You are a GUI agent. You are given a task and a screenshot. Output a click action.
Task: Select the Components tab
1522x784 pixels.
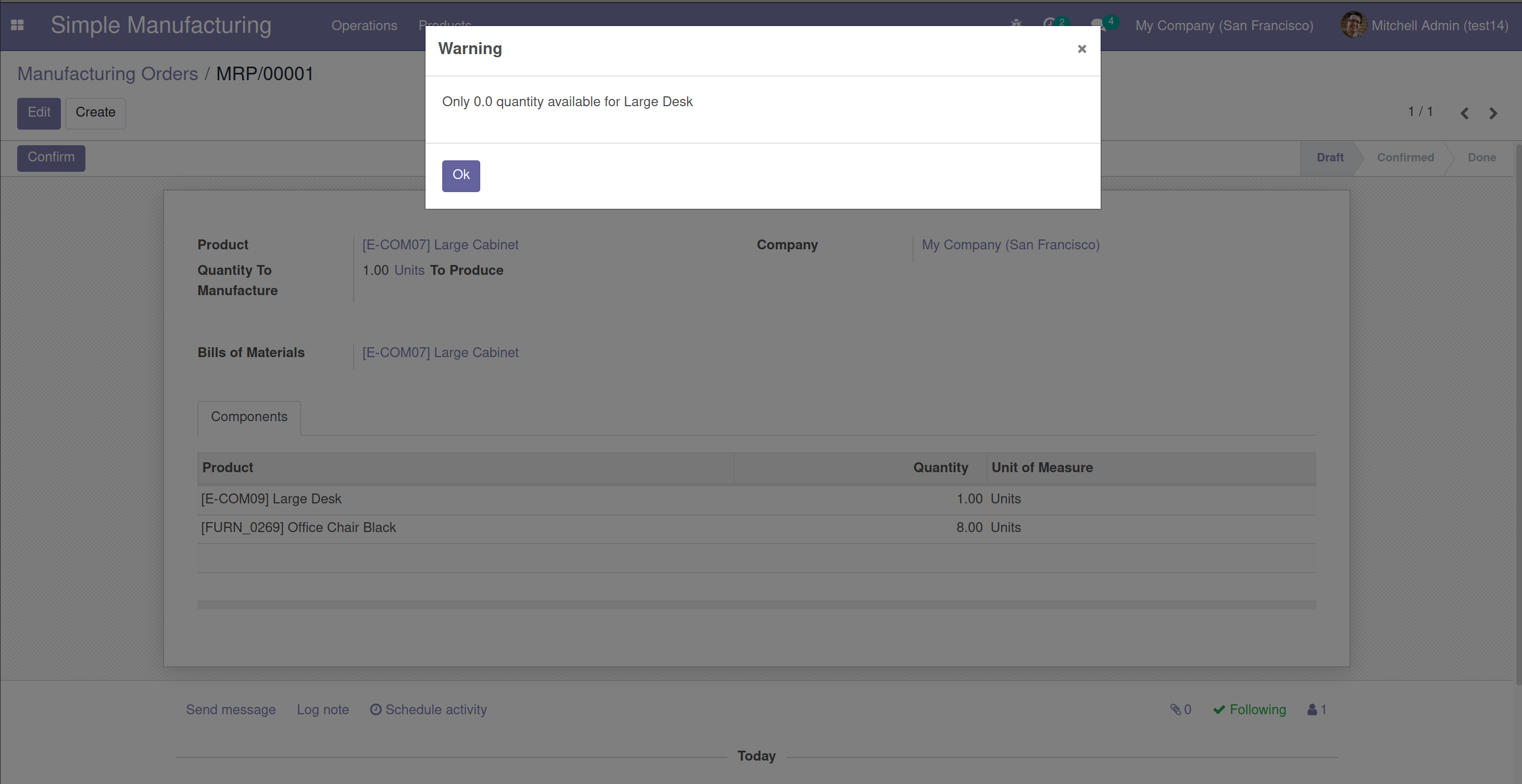click(249, 417)
